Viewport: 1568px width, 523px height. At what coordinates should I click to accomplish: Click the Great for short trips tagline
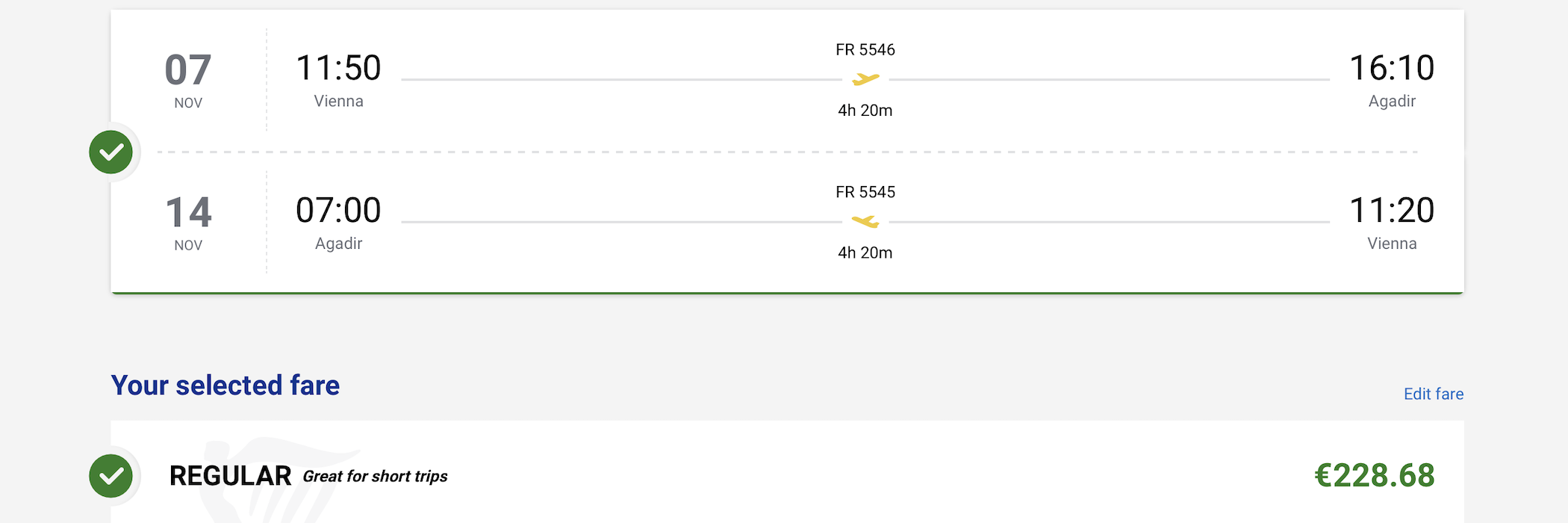tap(375, 477)
